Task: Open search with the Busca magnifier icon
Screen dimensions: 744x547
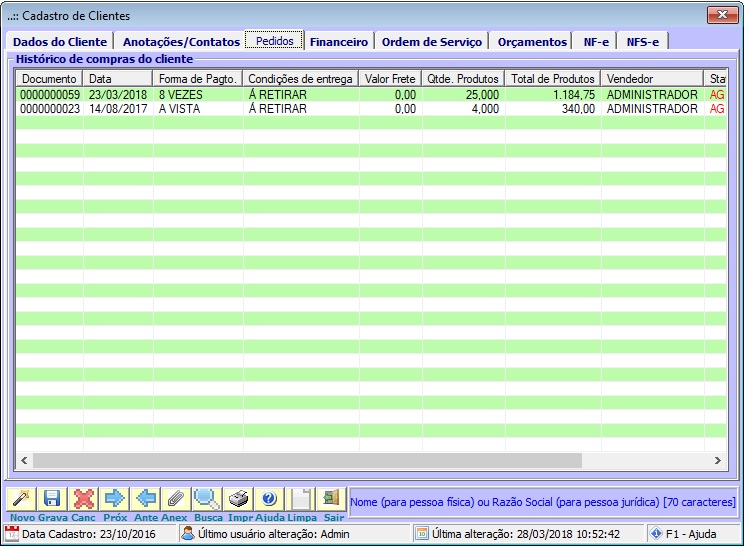Action: 207,499
